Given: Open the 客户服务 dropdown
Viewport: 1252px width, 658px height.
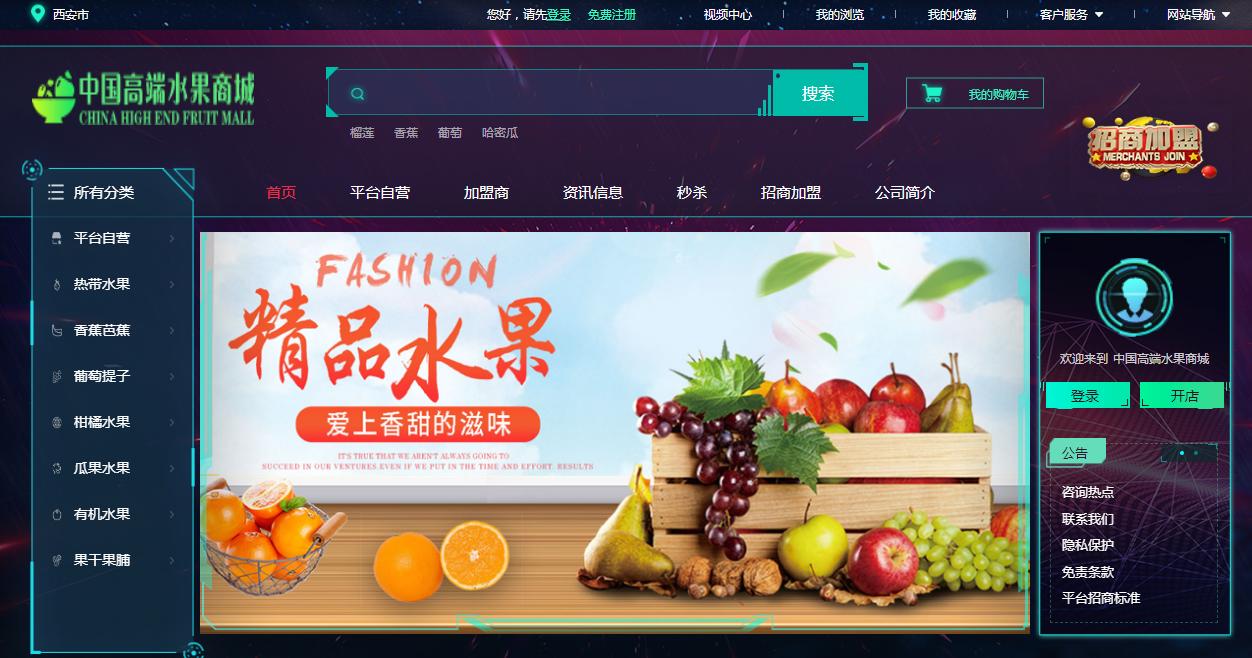Looking at the screenshot, I should coord(1071,14).
